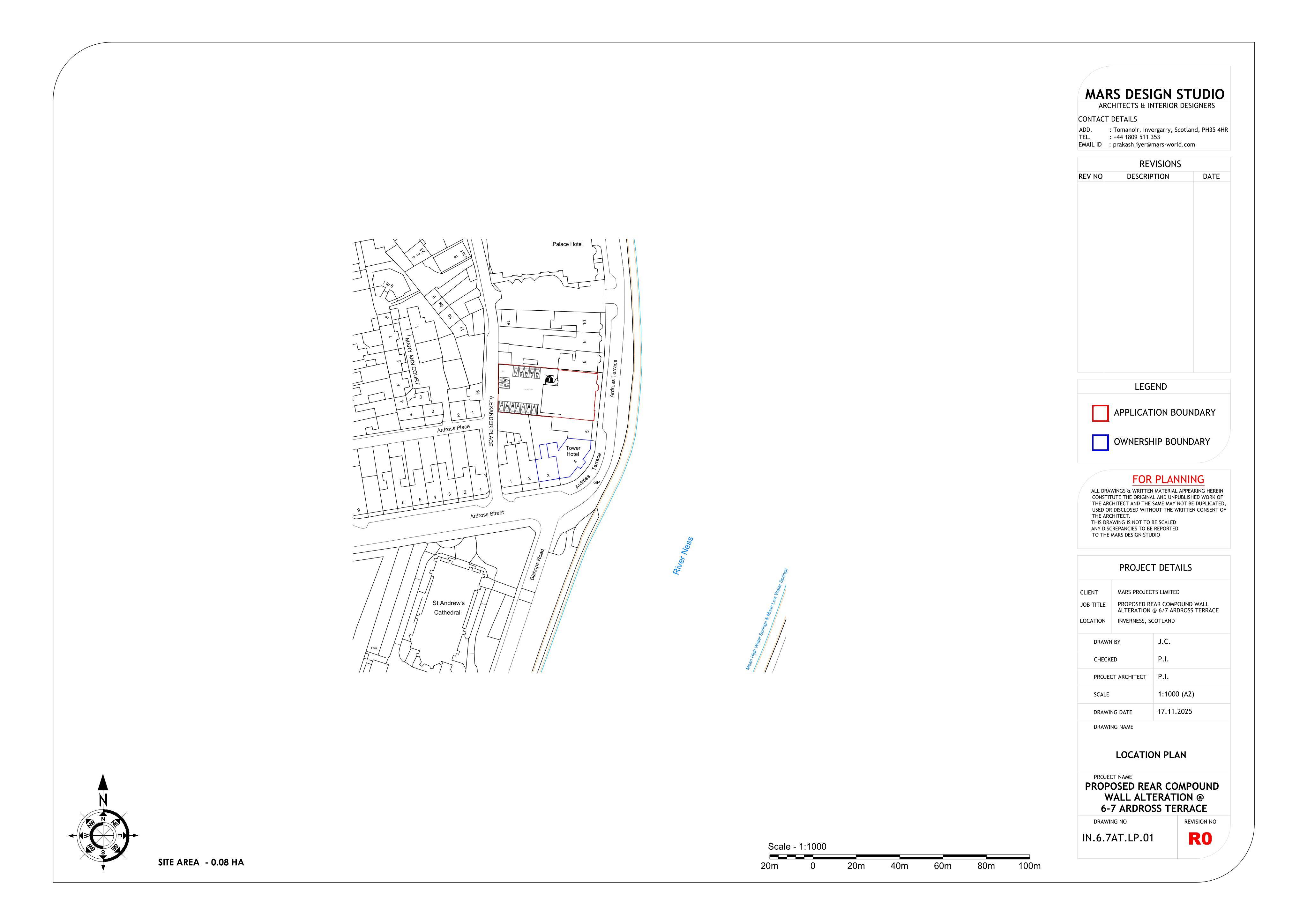Click the 'Ardross Street' road label

pyautogui.click(x=487, y=514)
